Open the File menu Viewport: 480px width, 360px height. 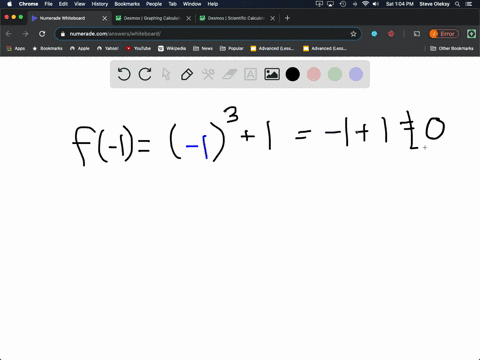tap(48, 4)
